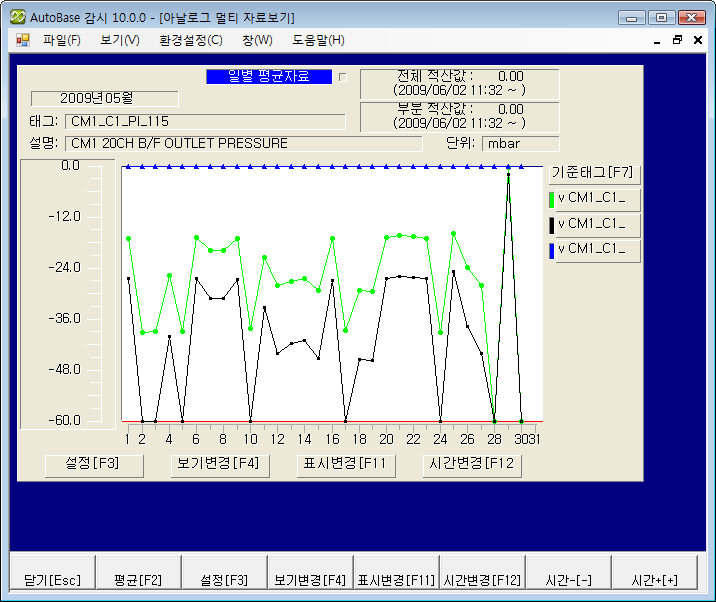
Task: Open the 환경설정(C) menu
Action: [191, 40]
